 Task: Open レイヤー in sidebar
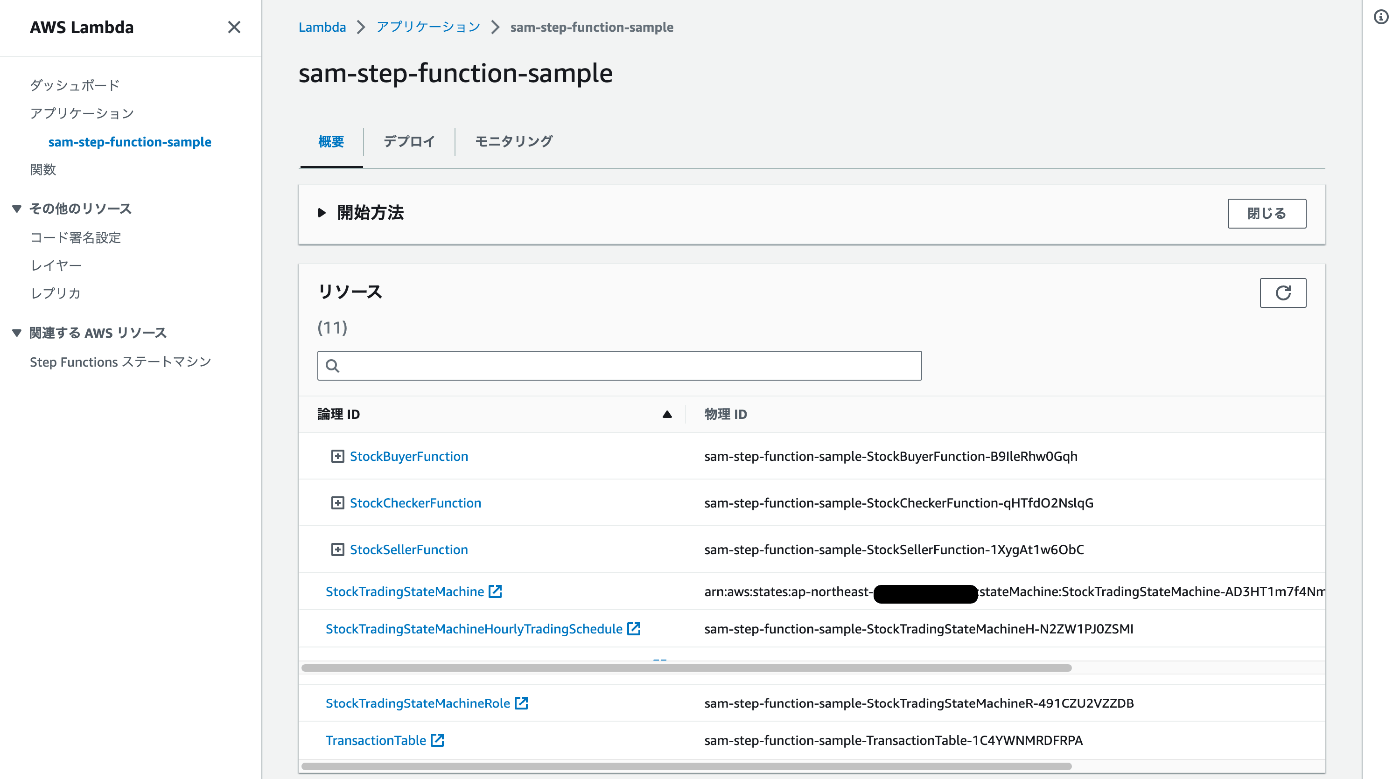[56, 266]
